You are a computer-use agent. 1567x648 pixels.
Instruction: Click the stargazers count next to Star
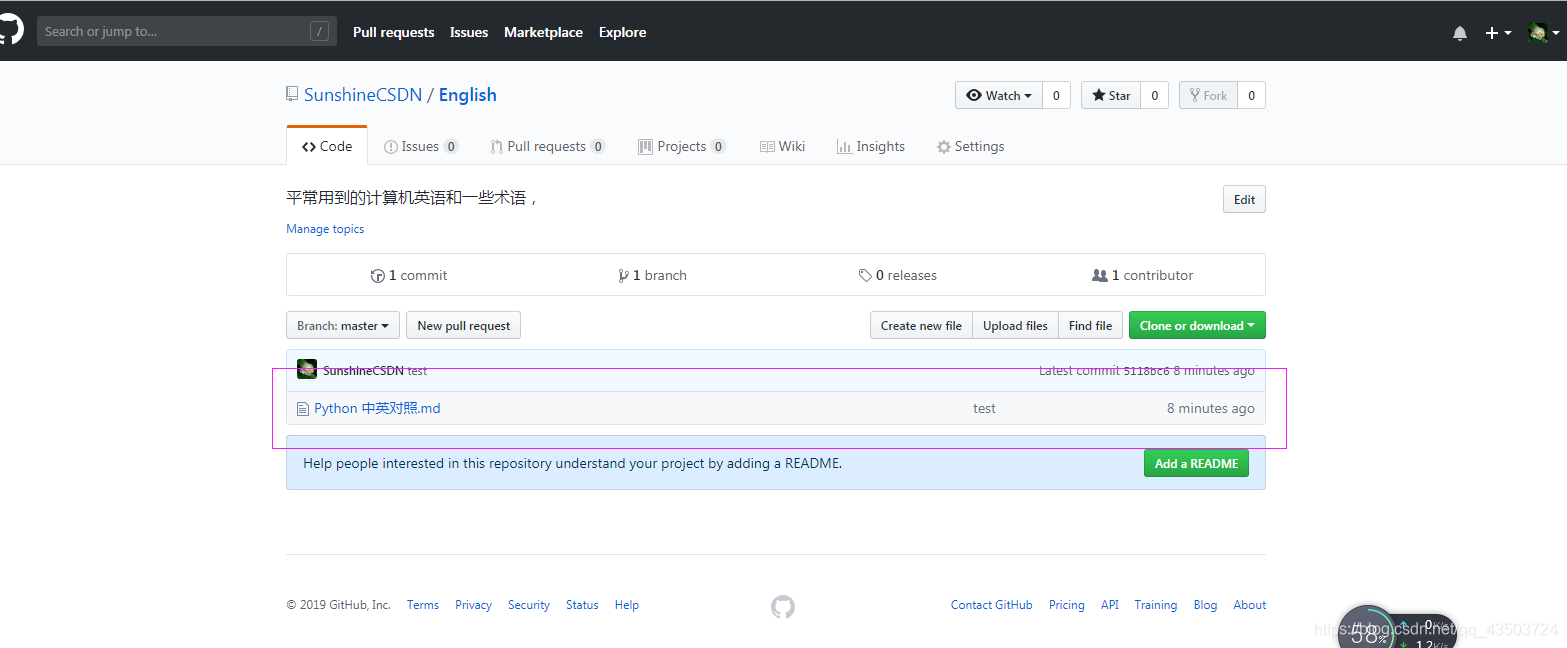[1154, 95]
